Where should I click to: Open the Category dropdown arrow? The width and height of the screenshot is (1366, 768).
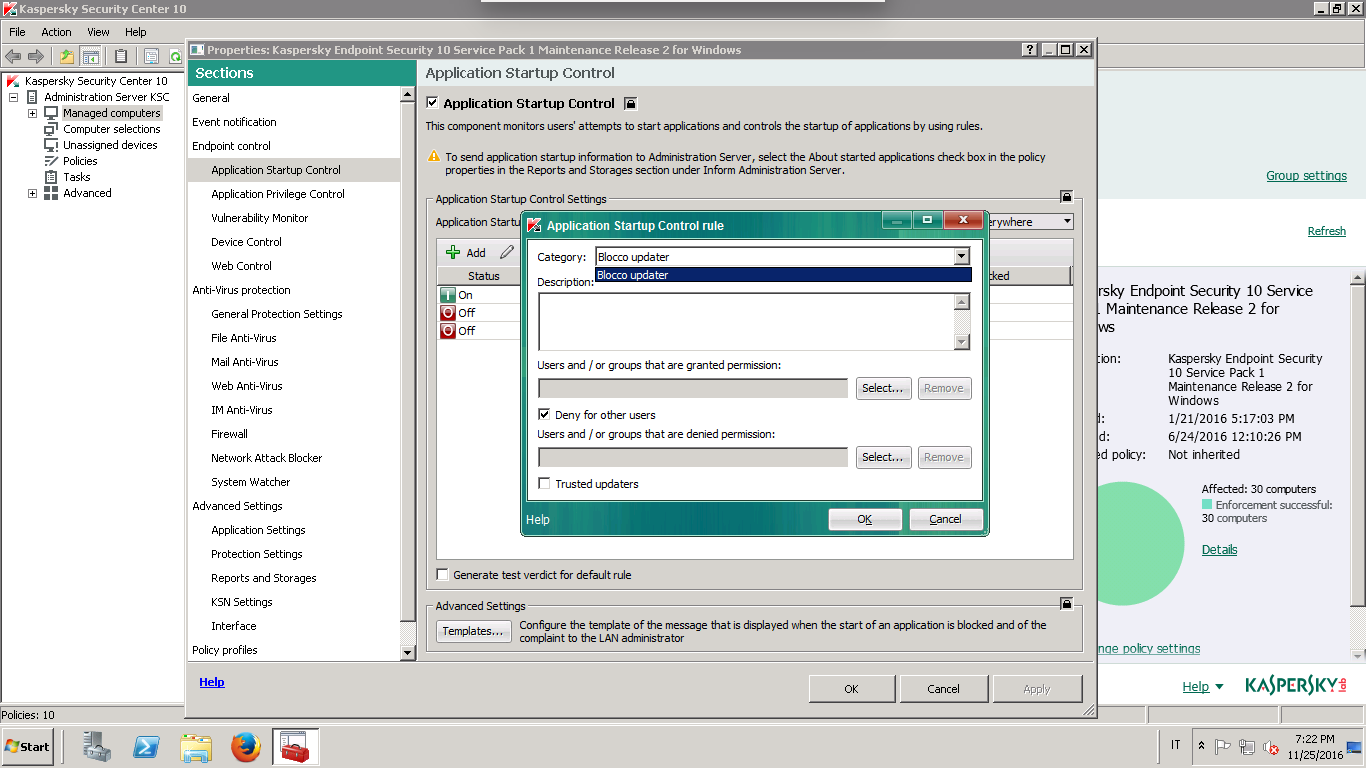(961, 257)
